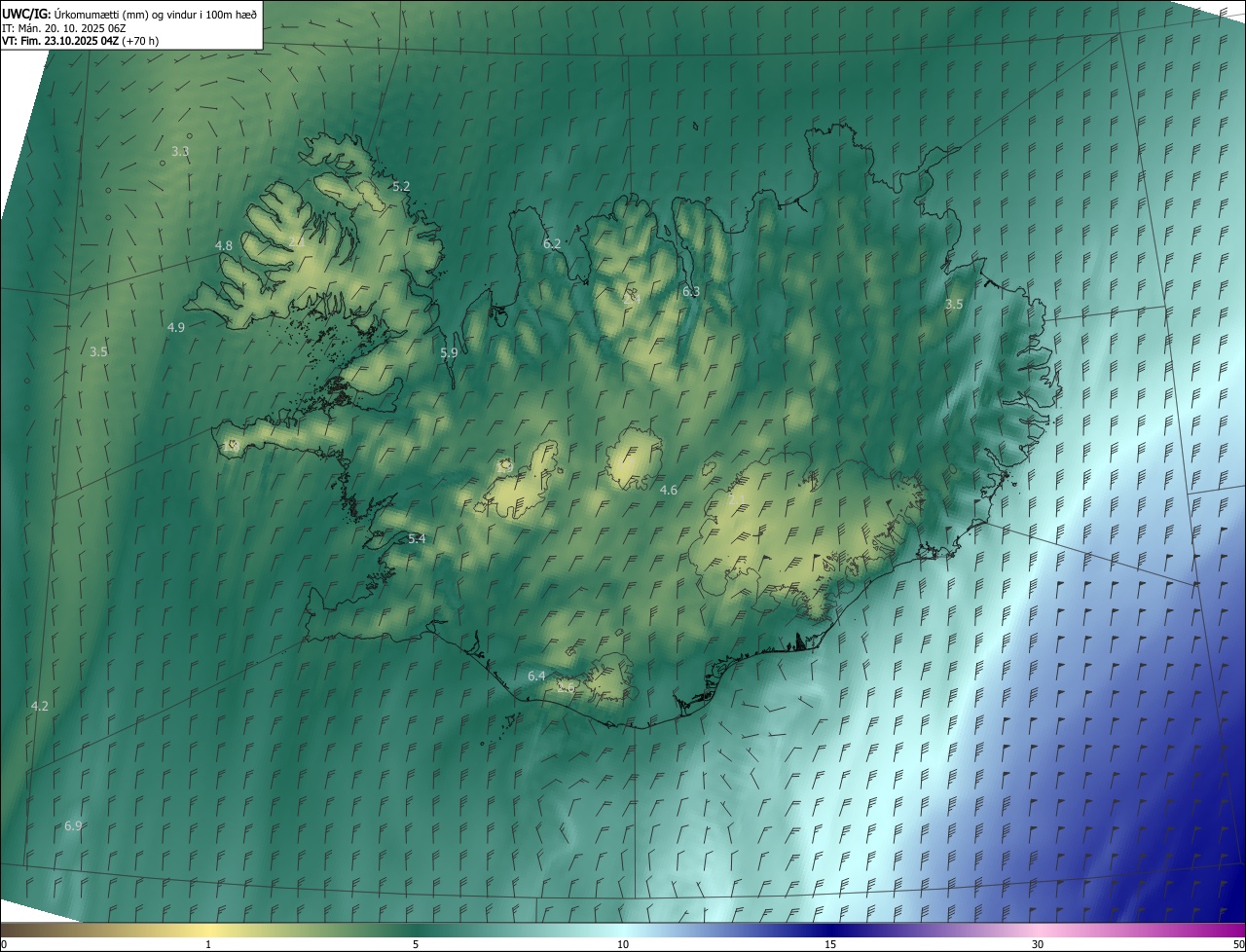Viewport: 1246px width, 952px height.
Task: Click the colorbar tick label "0"
Action: click(x=4, y=945)
